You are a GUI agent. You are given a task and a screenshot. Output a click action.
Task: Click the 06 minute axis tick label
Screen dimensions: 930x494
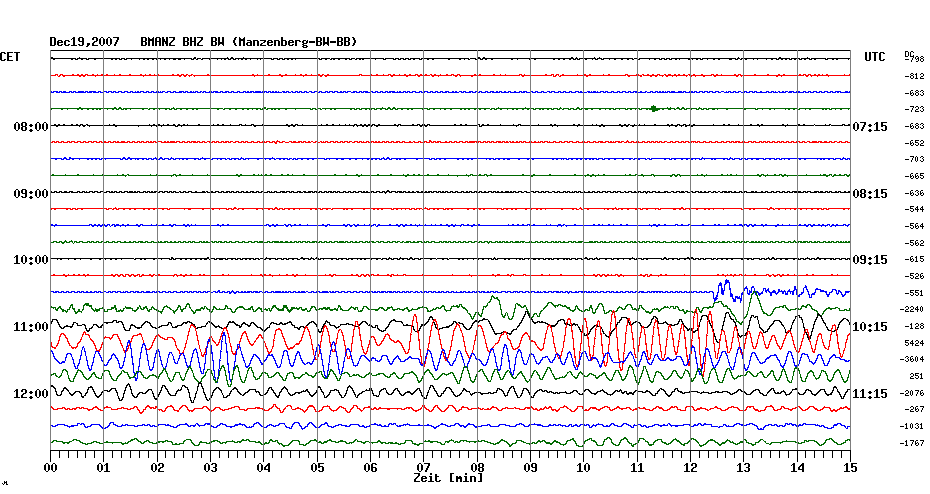tap(371, 468)
